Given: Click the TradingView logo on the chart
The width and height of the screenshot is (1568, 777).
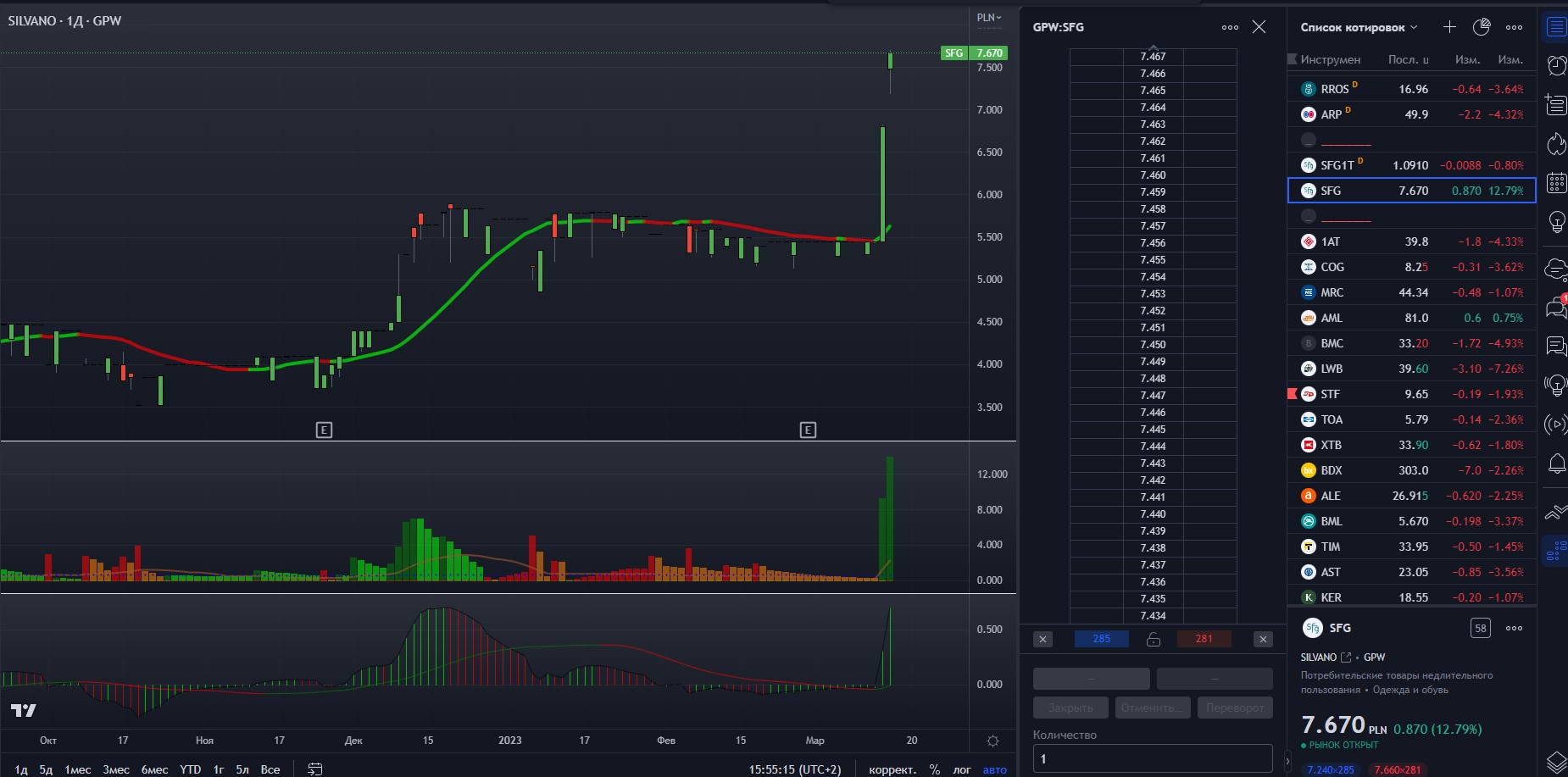Looking at the screenshot, I should point(24,710).
